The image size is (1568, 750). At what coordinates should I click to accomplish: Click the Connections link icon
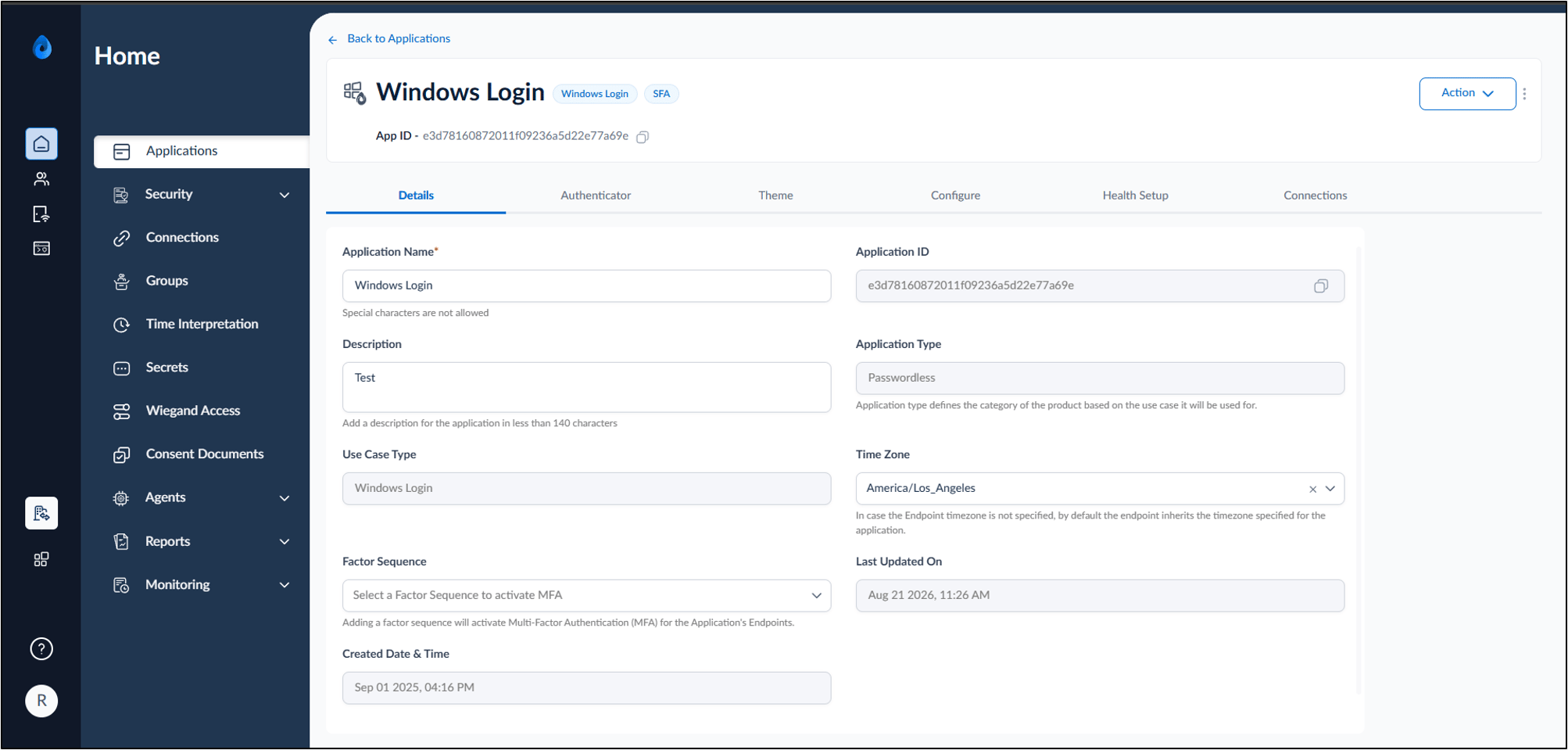(x=121, y=238)
